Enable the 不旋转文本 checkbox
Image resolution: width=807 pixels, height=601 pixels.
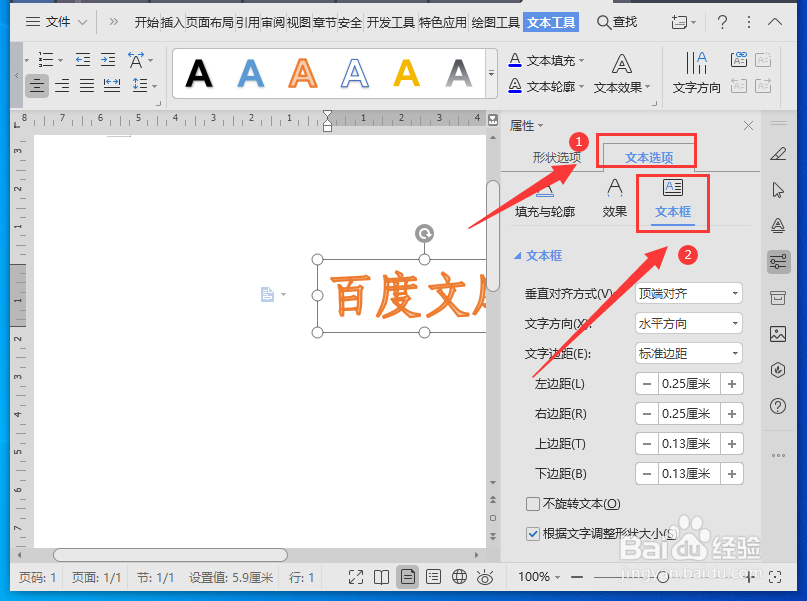point(533,504)
